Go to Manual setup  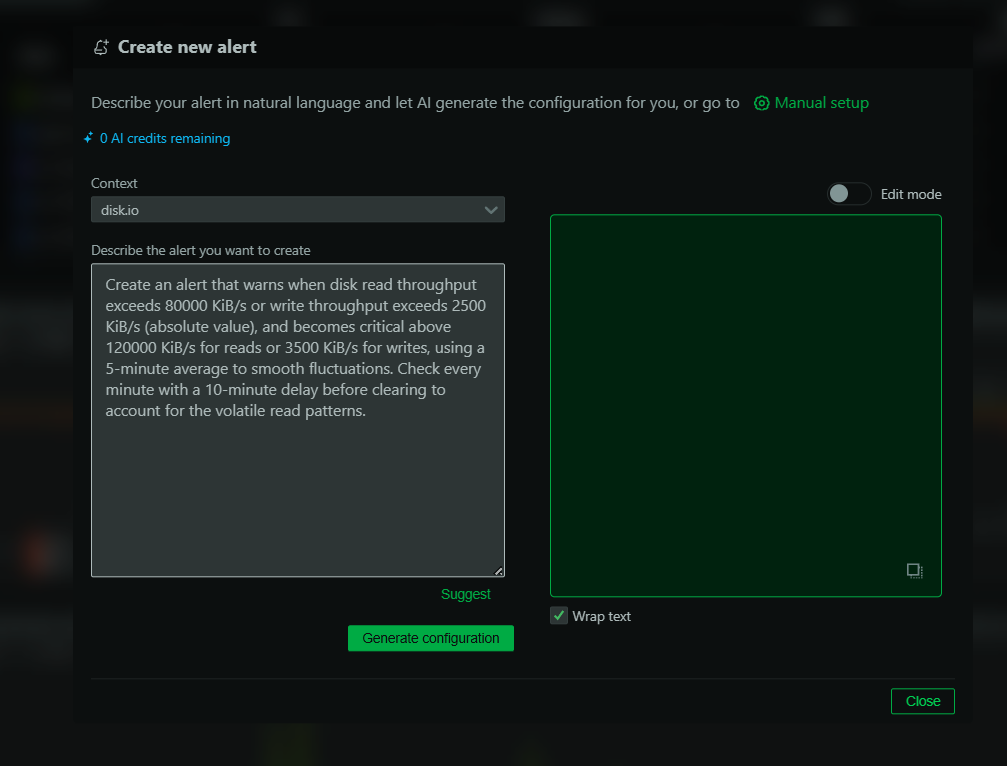click(821, 103)
